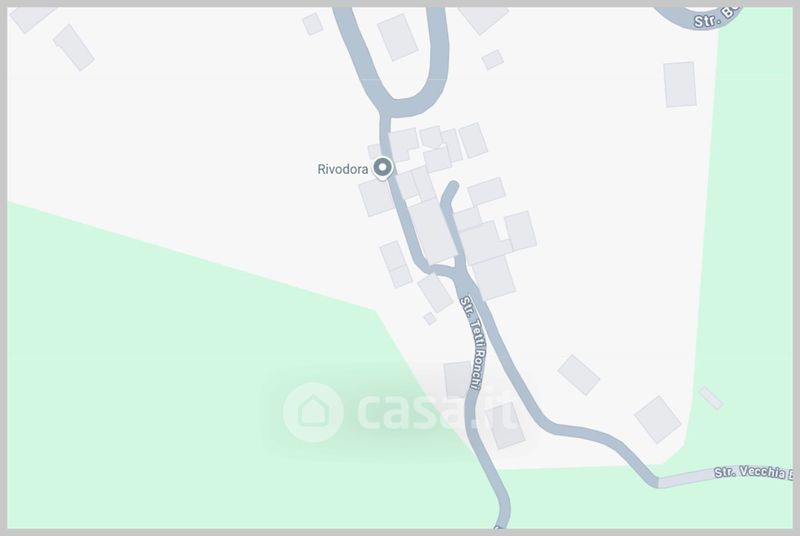Click the U-shaped road loop at top
800x536 pixels.
tap(393, 61)
